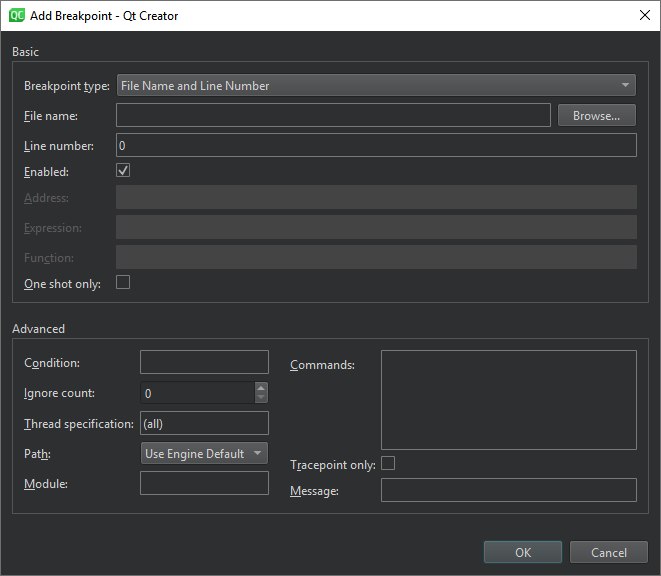Click the File name input field
Viewport: 661px width, 576px height.
(333, 116)
